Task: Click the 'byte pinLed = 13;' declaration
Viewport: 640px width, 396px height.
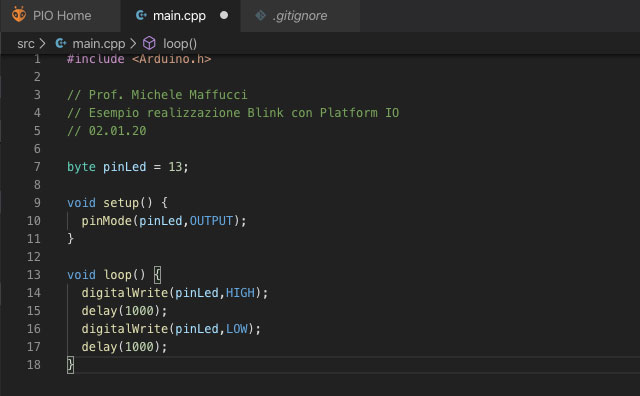Action: (x=128, y=167)
